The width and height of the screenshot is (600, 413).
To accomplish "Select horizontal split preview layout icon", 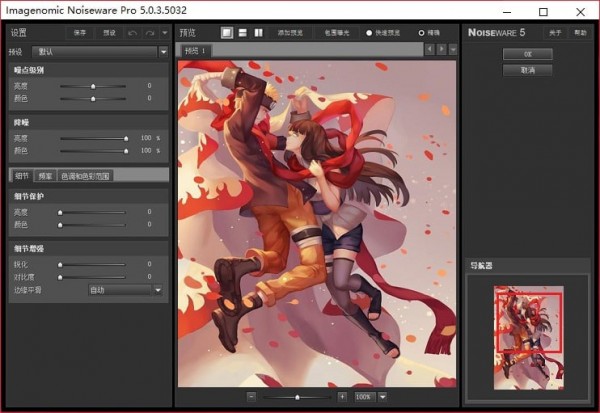I will click(x=242, y=33).
